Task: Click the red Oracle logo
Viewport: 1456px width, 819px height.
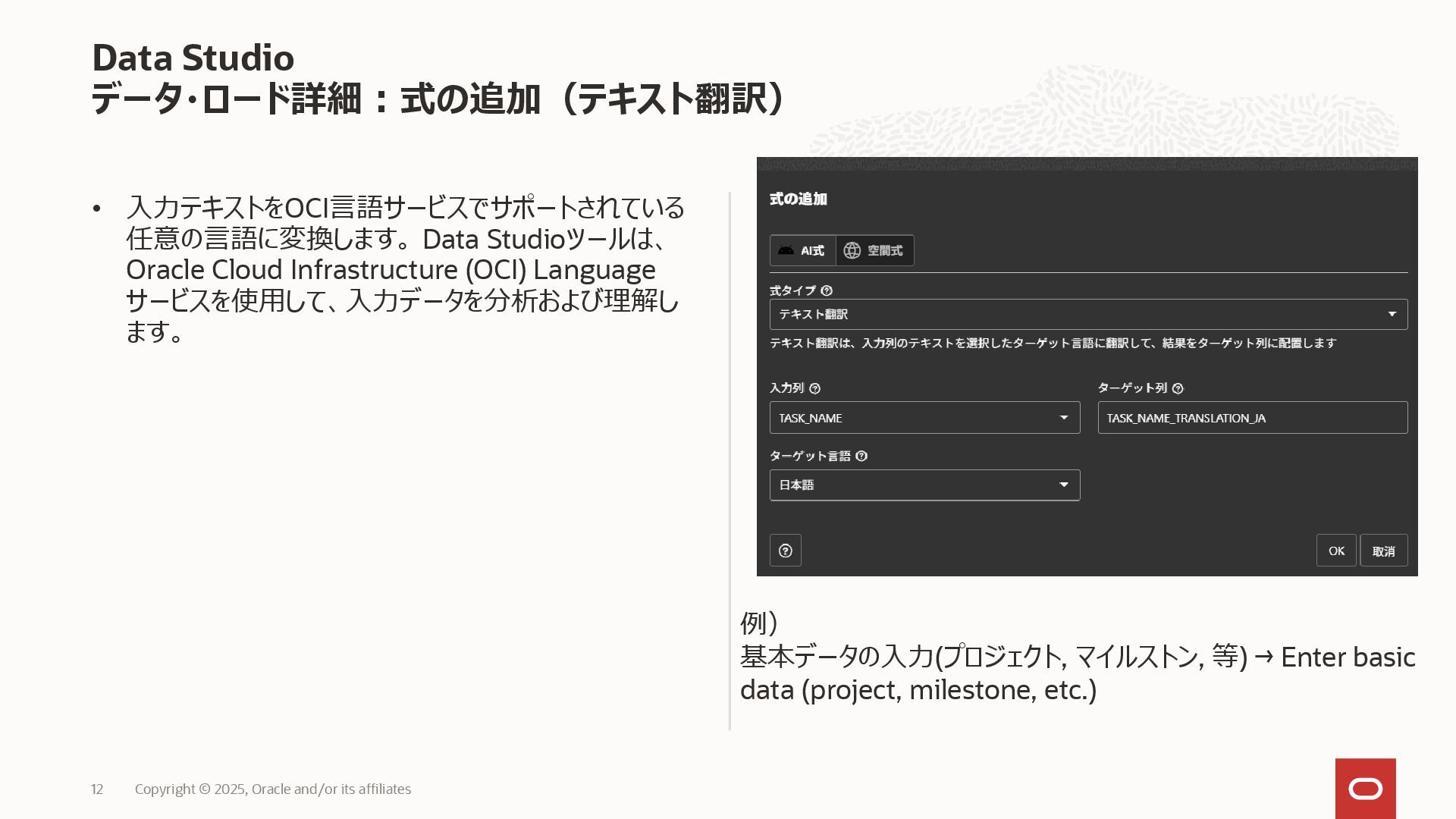Action: point(1365,789)
